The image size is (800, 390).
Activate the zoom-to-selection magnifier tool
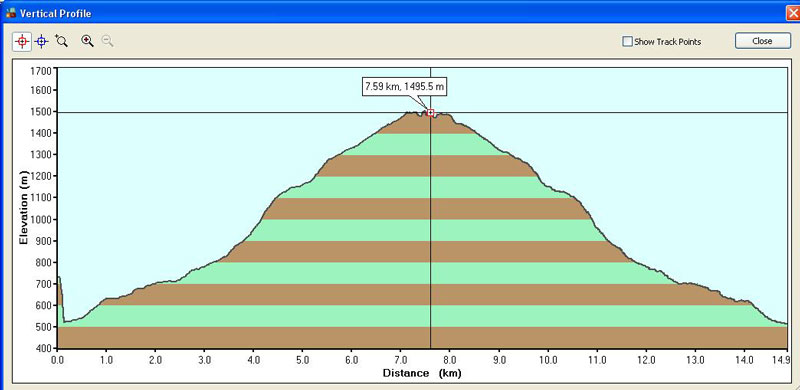61,41
